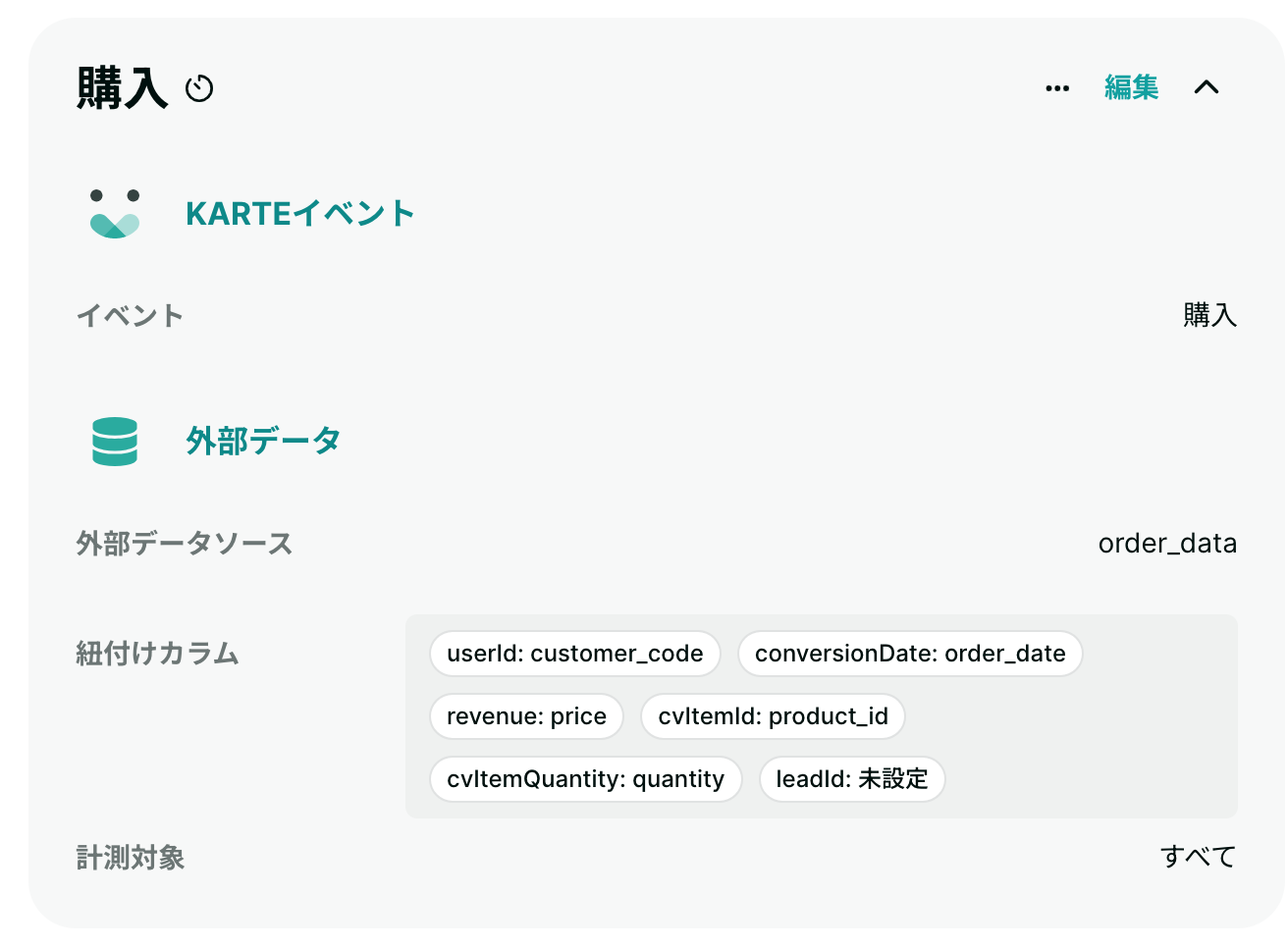The image size is (1288, 948).
Task: Click the すべて measurement target value
Action: [x=1198, y=857]
